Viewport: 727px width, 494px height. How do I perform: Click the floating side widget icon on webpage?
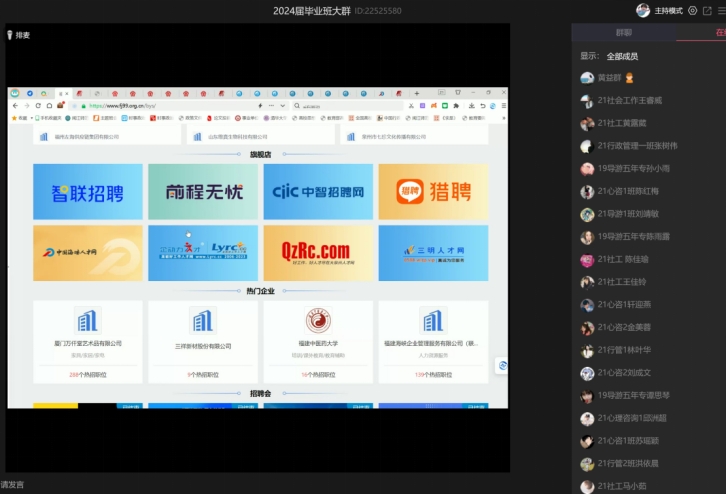tap(502, 366)
